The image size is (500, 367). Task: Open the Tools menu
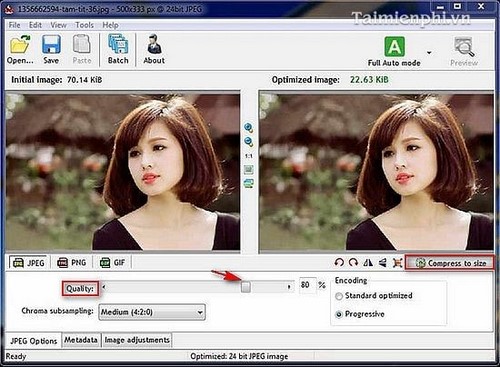(84, 25)
